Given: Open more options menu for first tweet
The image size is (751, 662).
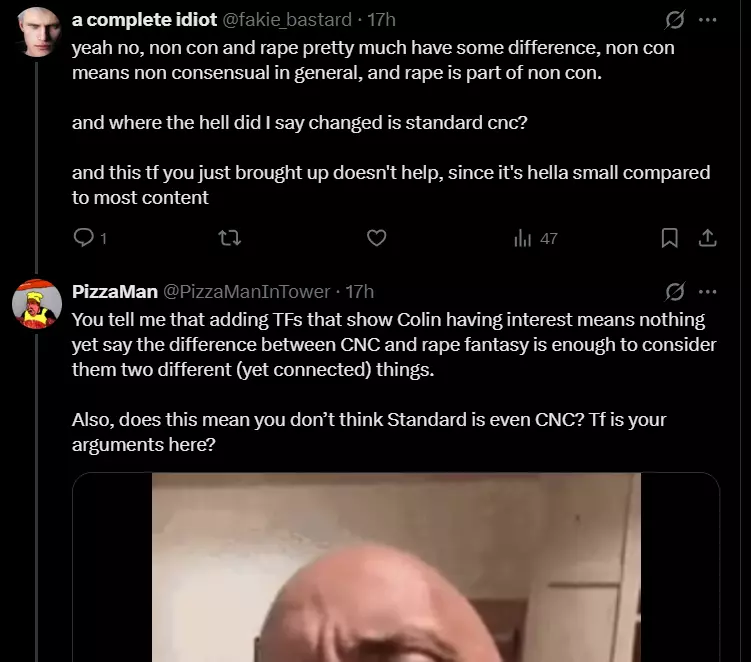Looking at the screenshot, I should (x=708, y=20).
